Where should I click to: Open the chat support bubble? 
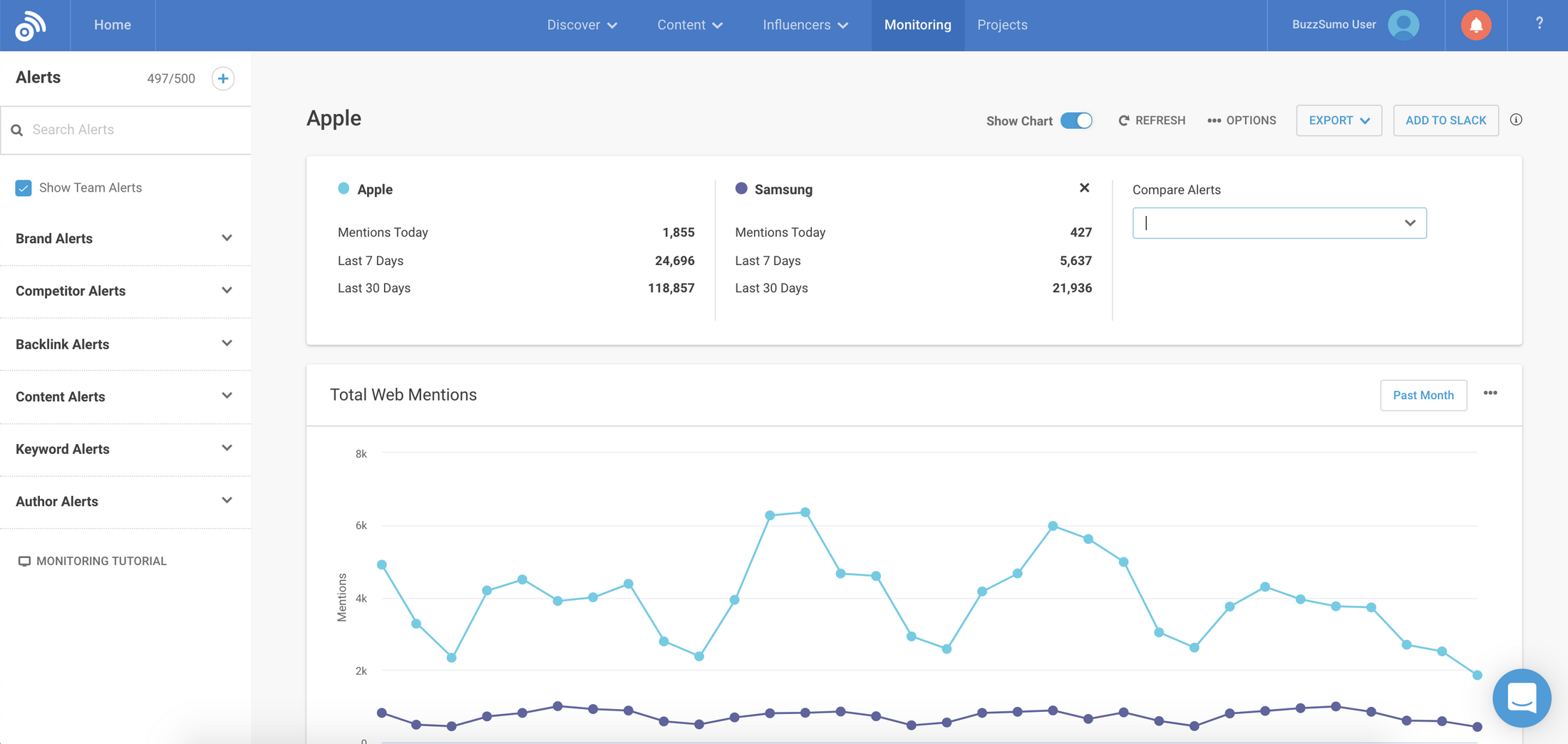click(1522, 698)
